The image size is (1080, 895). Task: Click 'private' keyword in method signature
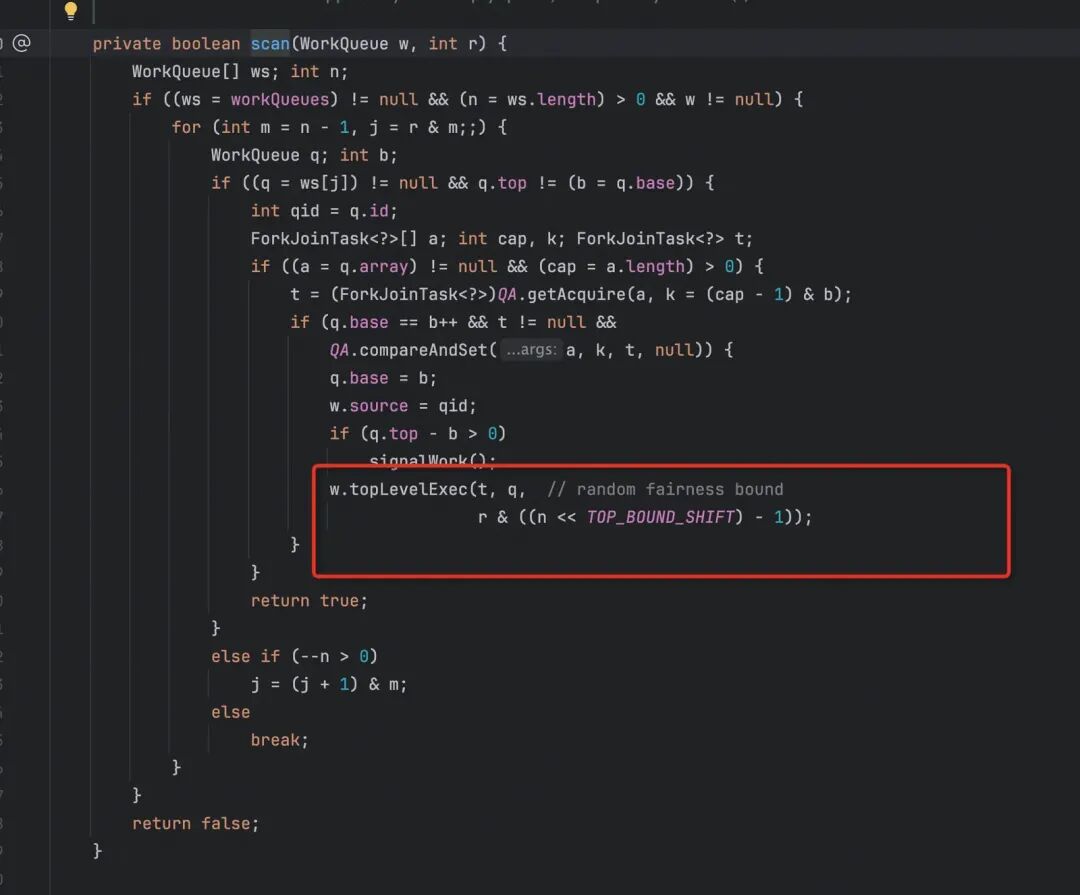pyautogui.click(x=127, y=43)
